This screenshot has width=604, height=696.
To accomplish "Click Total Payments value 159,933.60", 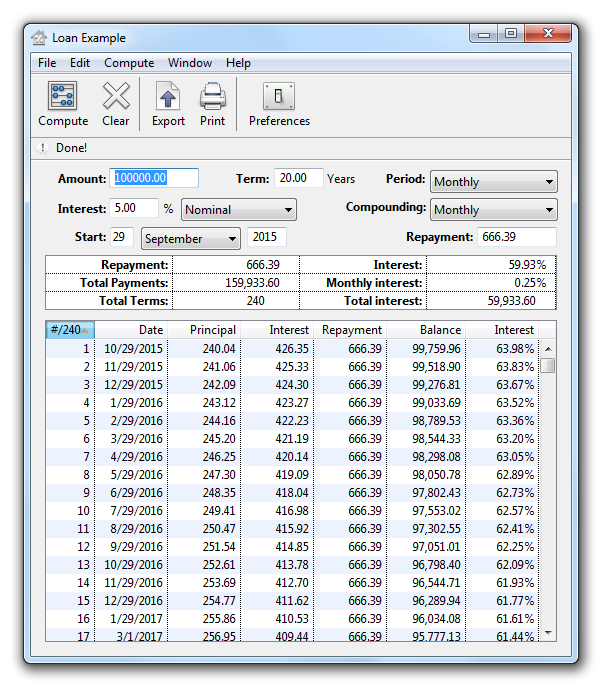I will tap(252, 283).
